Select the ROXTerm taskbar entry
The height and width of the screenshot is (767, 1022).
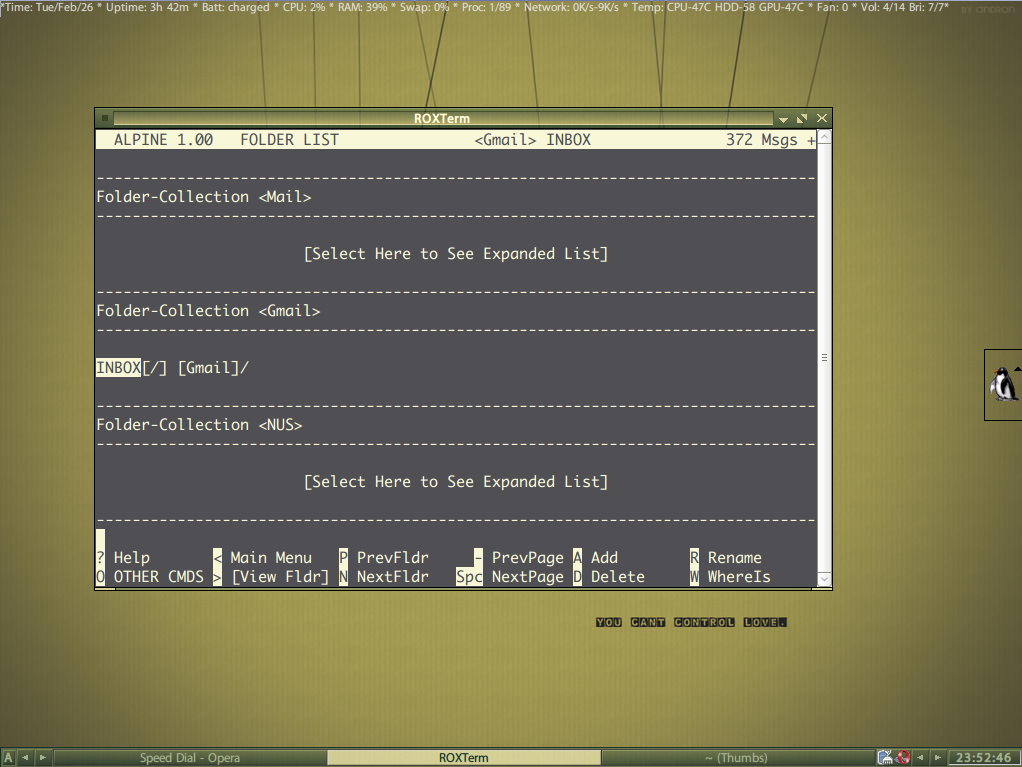pyautogui.click(x=463, y=758)
